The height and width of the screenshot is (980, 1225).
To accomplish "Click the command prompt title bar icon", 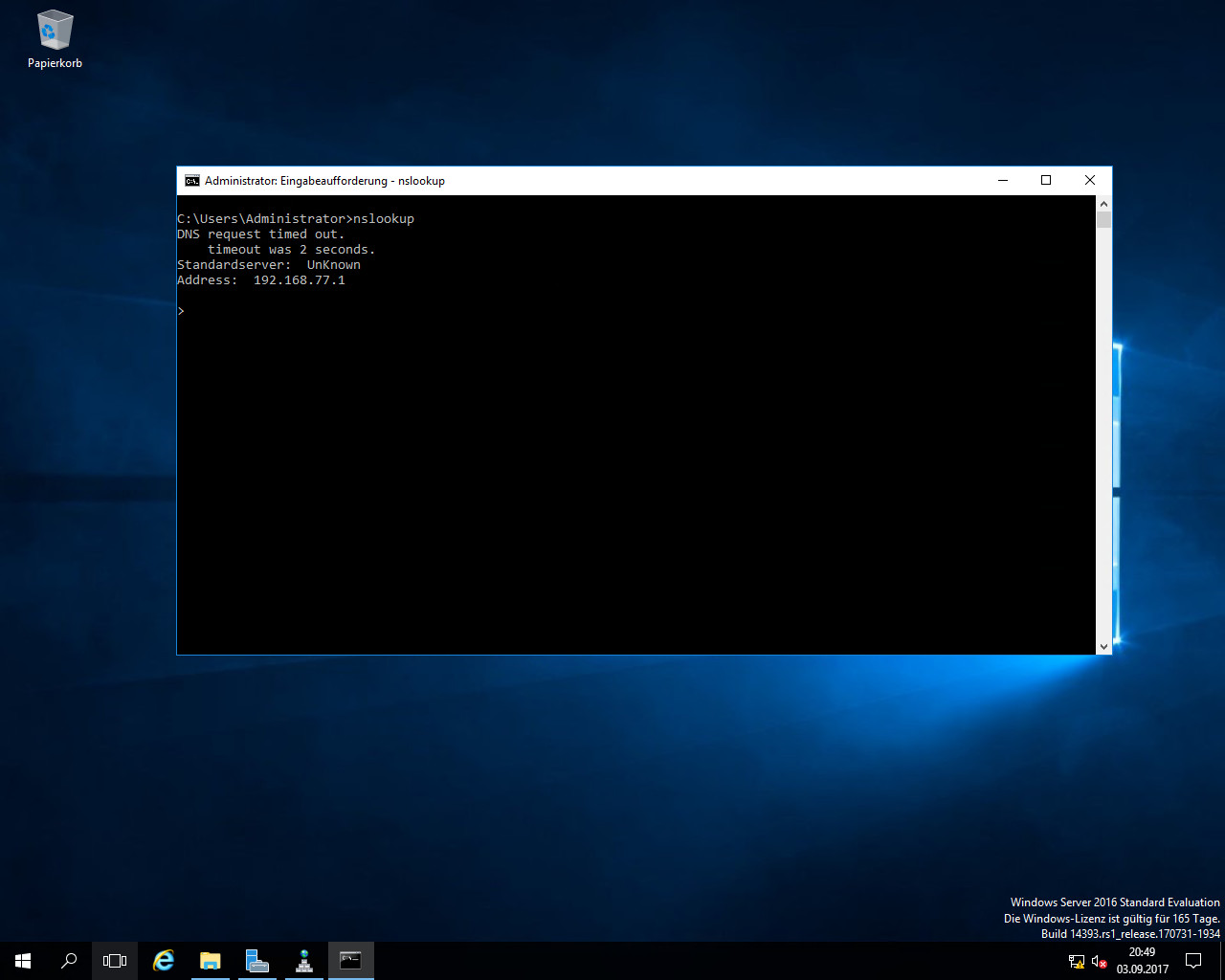I will [x=191, y=181].
